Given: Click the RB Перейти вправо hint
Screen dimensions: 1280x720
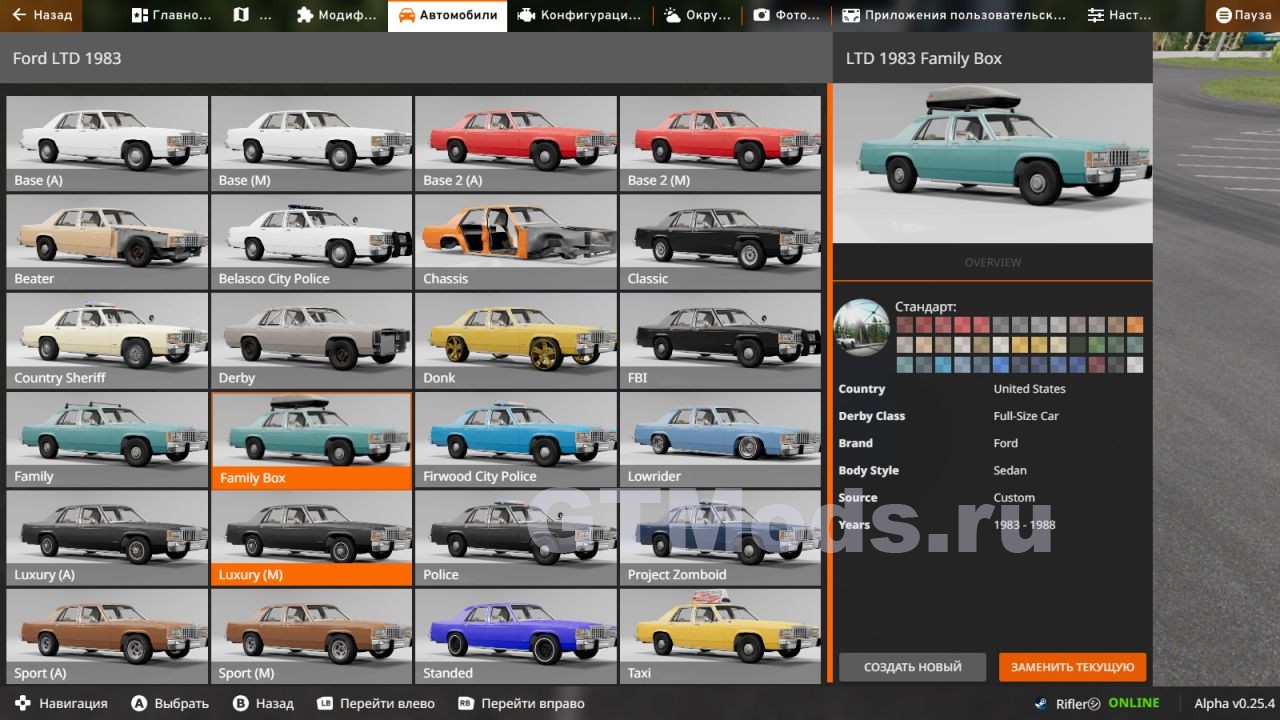Looking at the screenshot, I should point(522,703).
